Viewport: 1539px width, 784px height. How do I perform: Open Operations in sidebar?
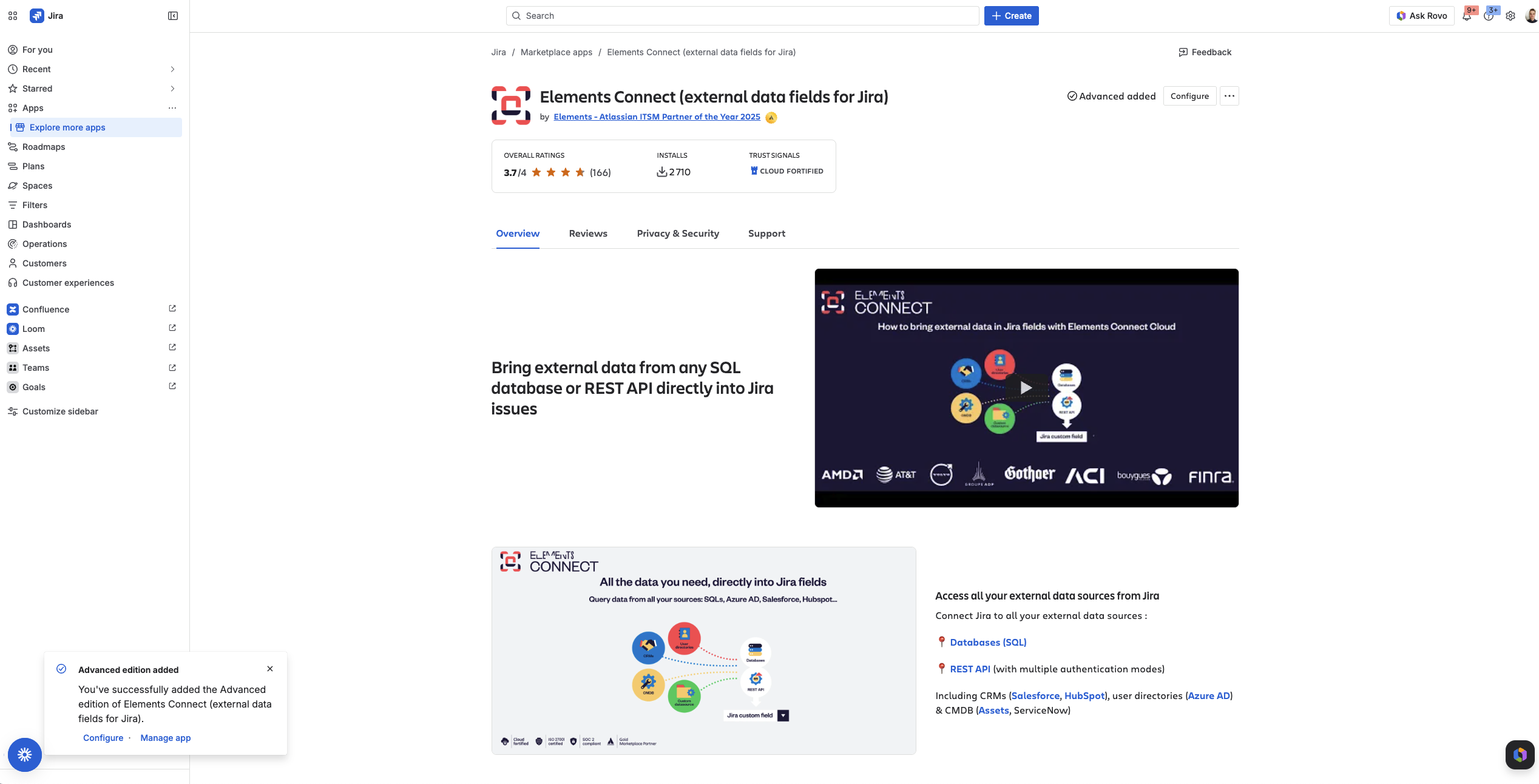[x=94, y=244]
